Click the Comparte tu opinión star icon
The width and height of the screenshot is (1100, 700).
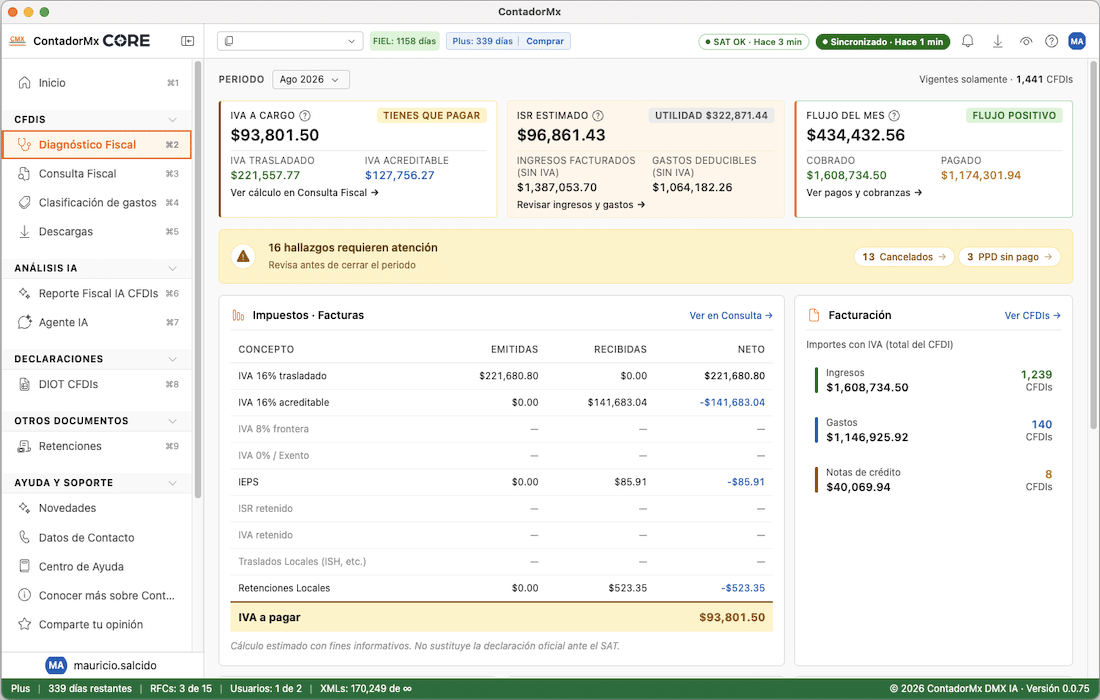coord(25,624)
